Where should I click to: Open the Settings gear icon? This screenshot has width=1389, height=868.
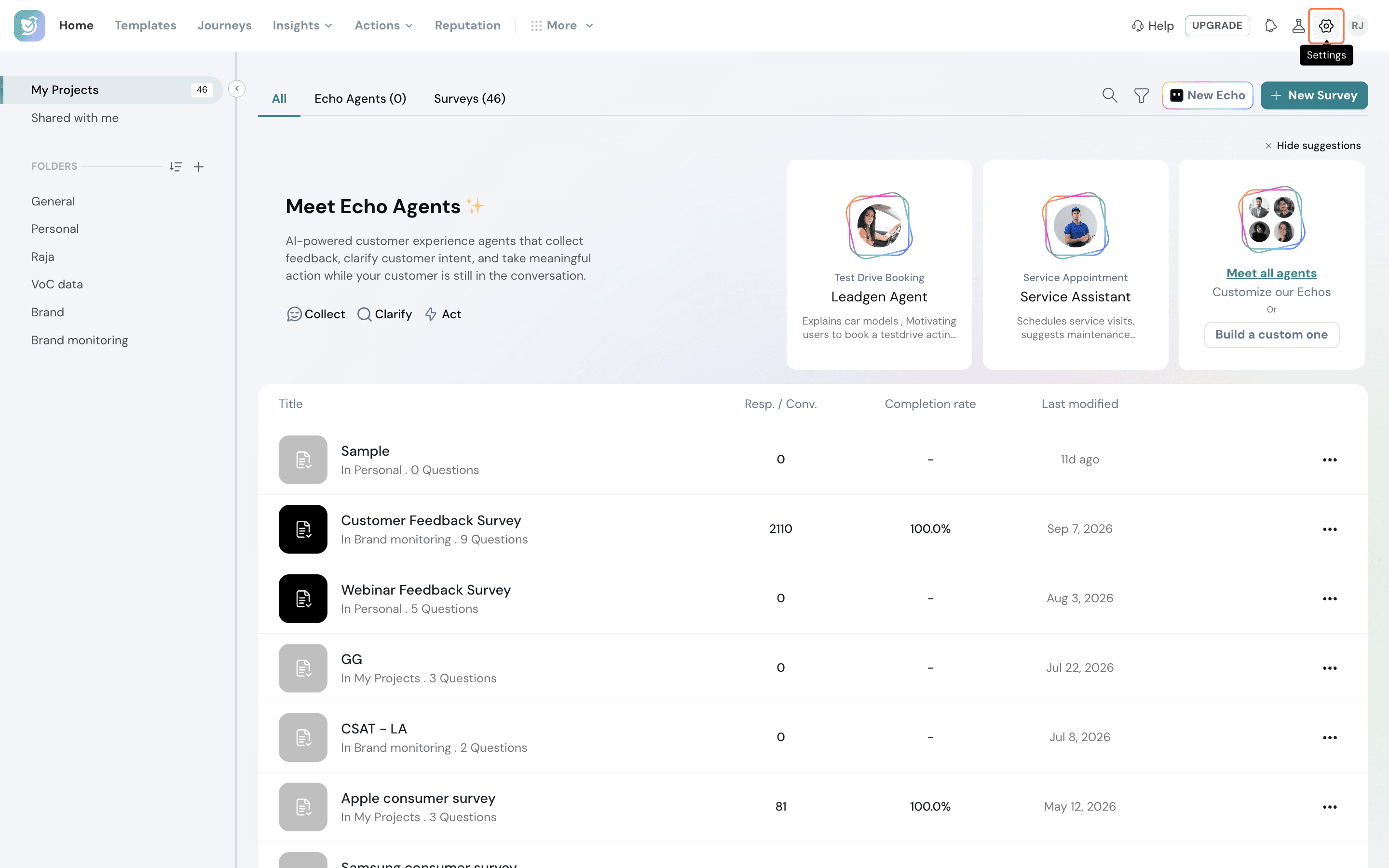(x=1326, y=26)
